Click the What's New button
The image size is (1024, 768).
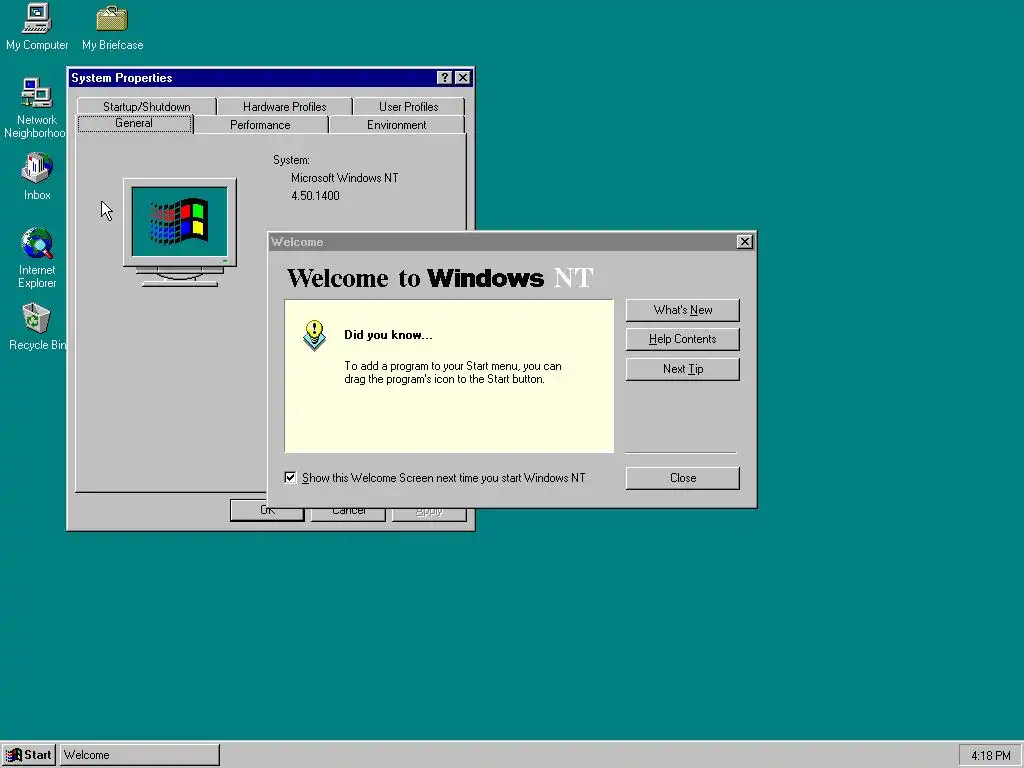point(682,310)
